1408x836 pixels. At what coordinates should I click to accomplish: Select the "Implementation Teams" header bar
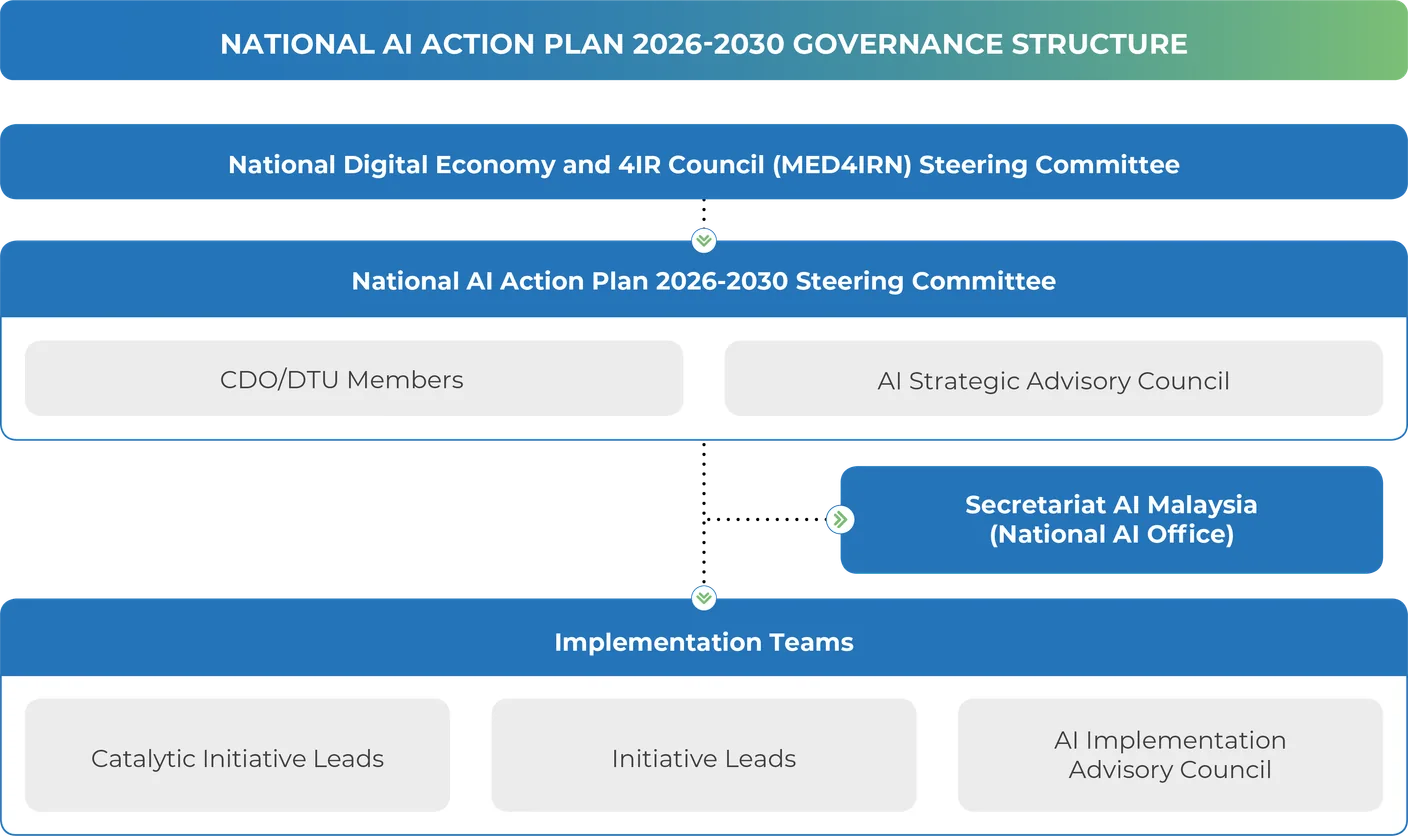pyautogui.click(x=704, y=638)
